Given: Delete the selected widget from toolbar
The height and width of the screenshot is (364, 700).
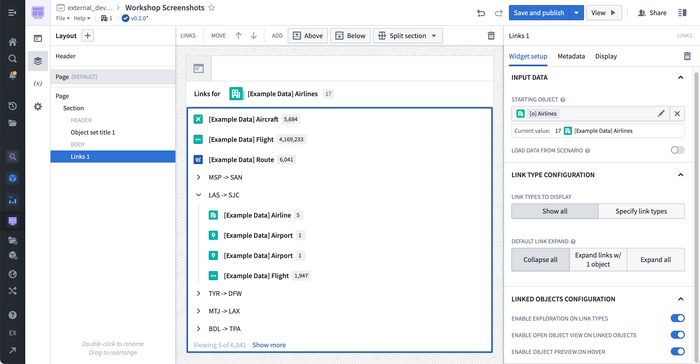Looking at the screenshot, I should click(491, 36).
